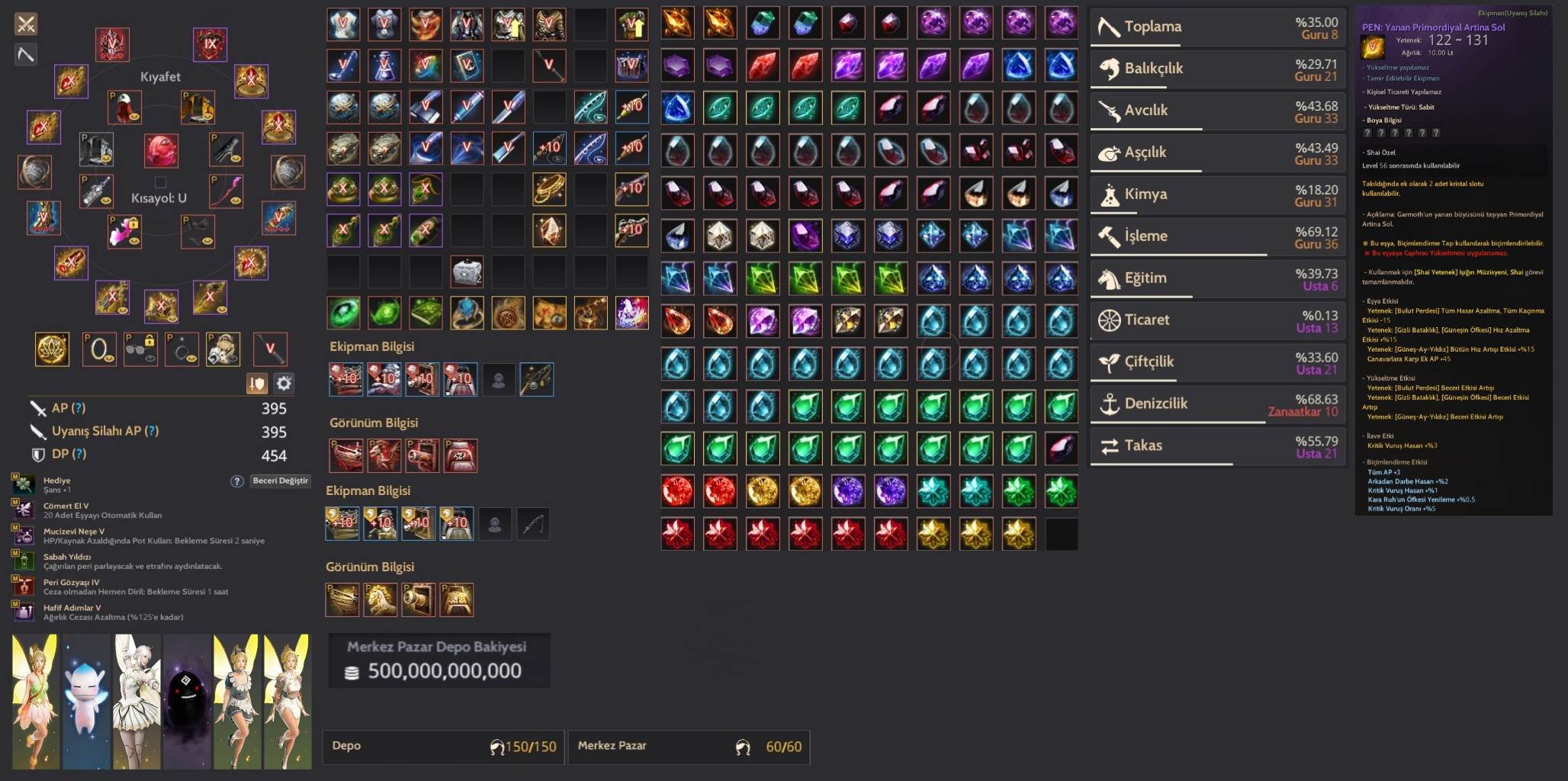The image size is (1568, 781).
Task: Switch to the sickle life gear tab
Action: coord(26,54)
